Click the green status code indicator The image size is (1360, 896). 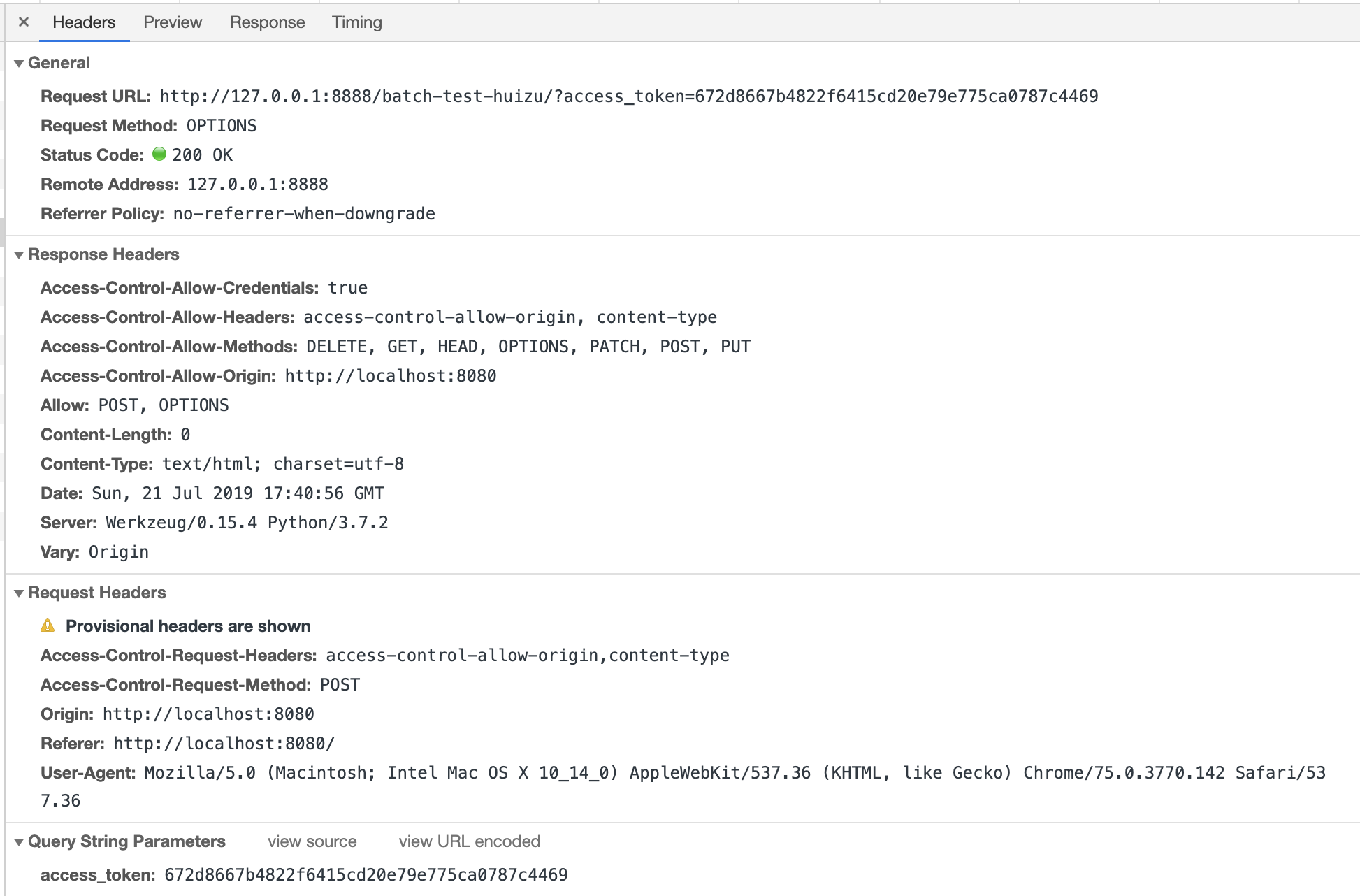tap(159, 154)
